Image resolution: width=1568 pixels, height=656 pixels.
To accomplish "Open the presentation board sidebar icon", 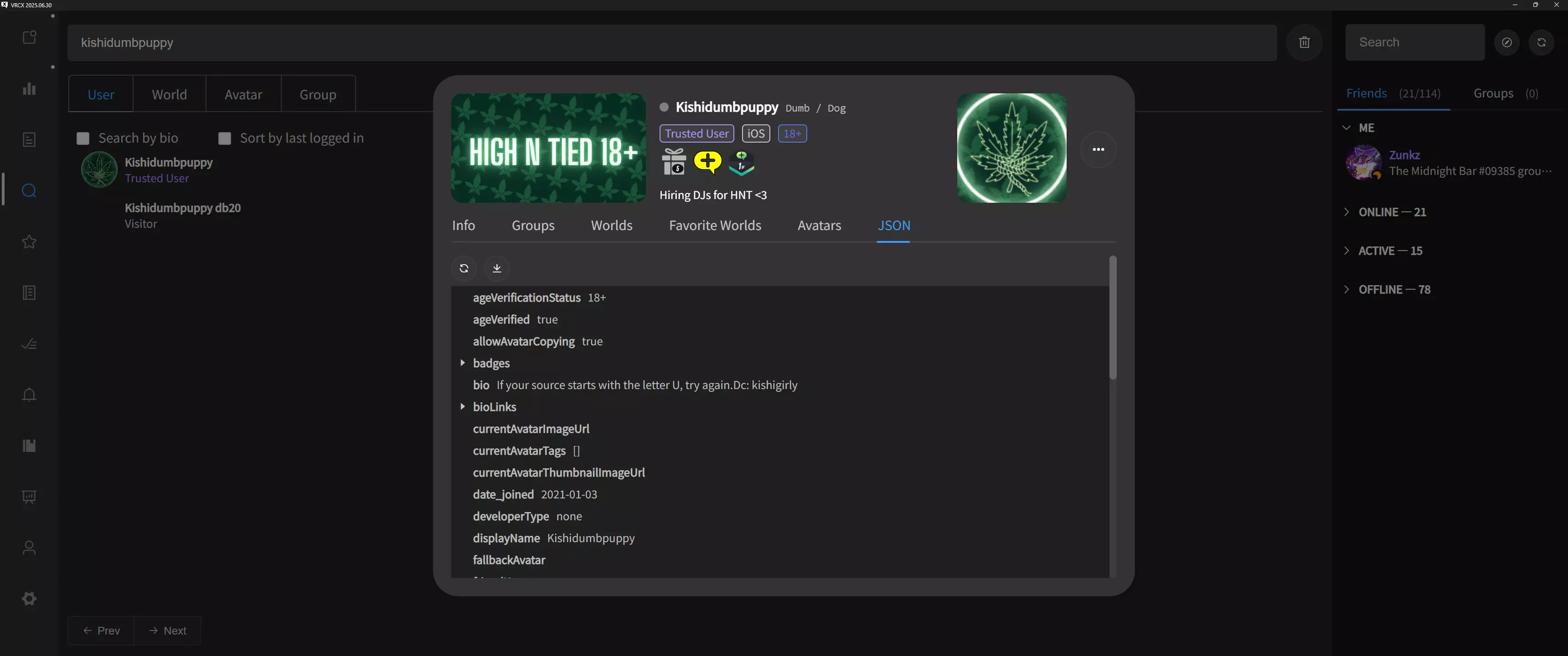I will coord(29,497).
